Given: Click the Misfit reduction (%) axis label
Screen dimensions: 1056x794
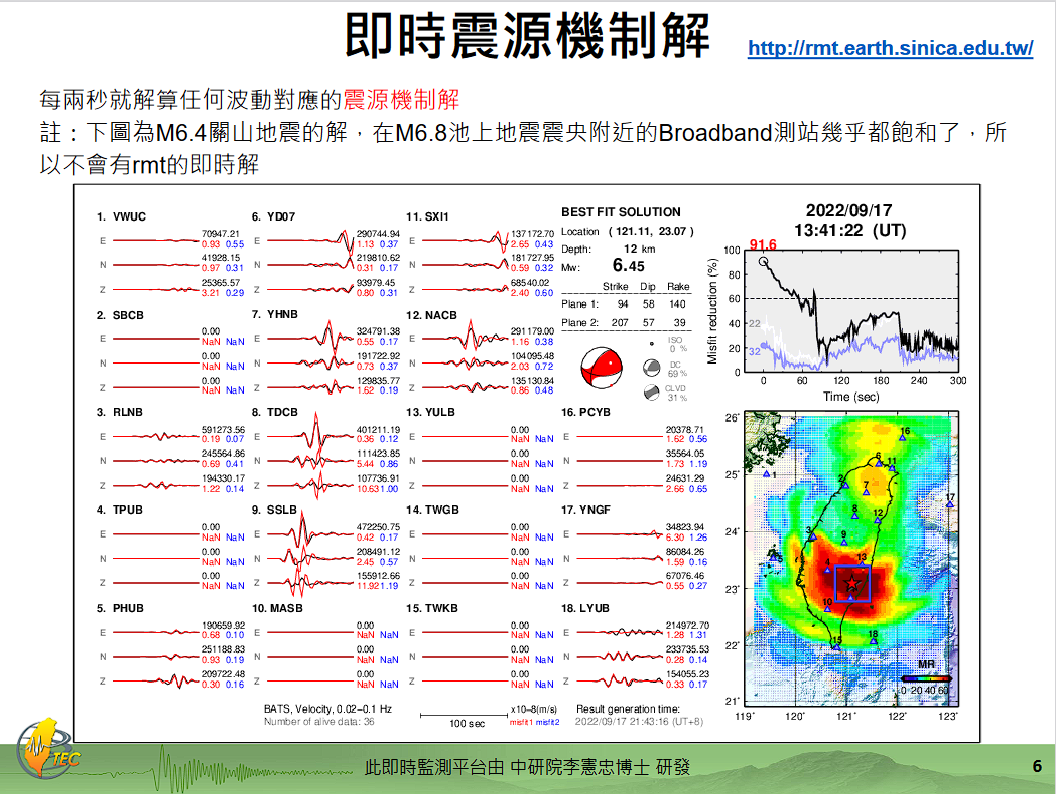Looking at the screenshot, I should (712, 311).
